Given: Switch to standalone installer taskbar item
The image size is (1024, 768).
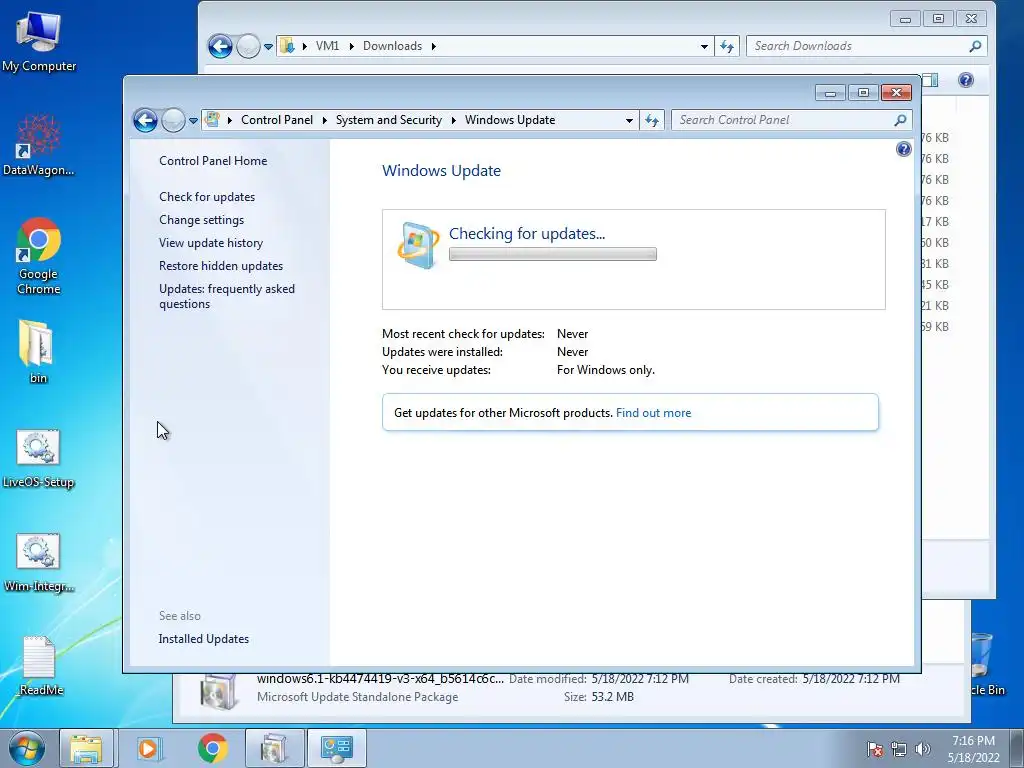Looking at the screenshot, I should 274,748.
